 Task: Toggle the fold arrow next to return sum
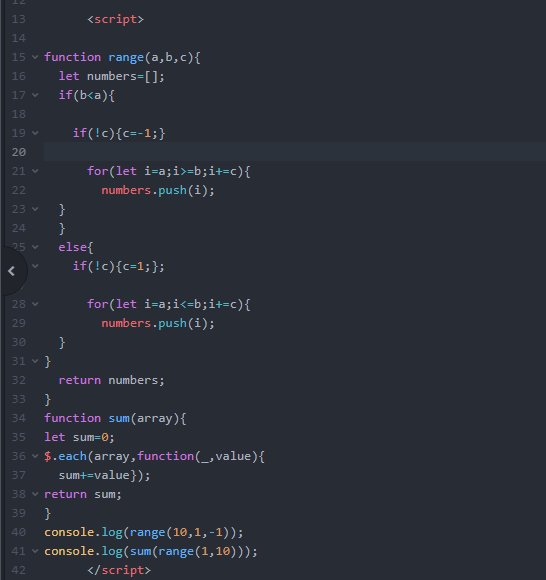(x=35, y=494)
